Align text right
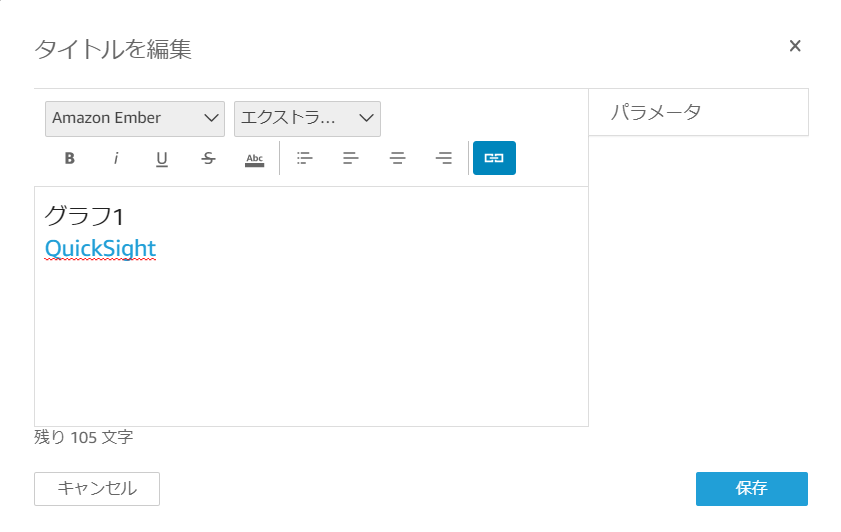Image resolution: width=841 pixels, height=532 pixels. (x=444, y=158)
